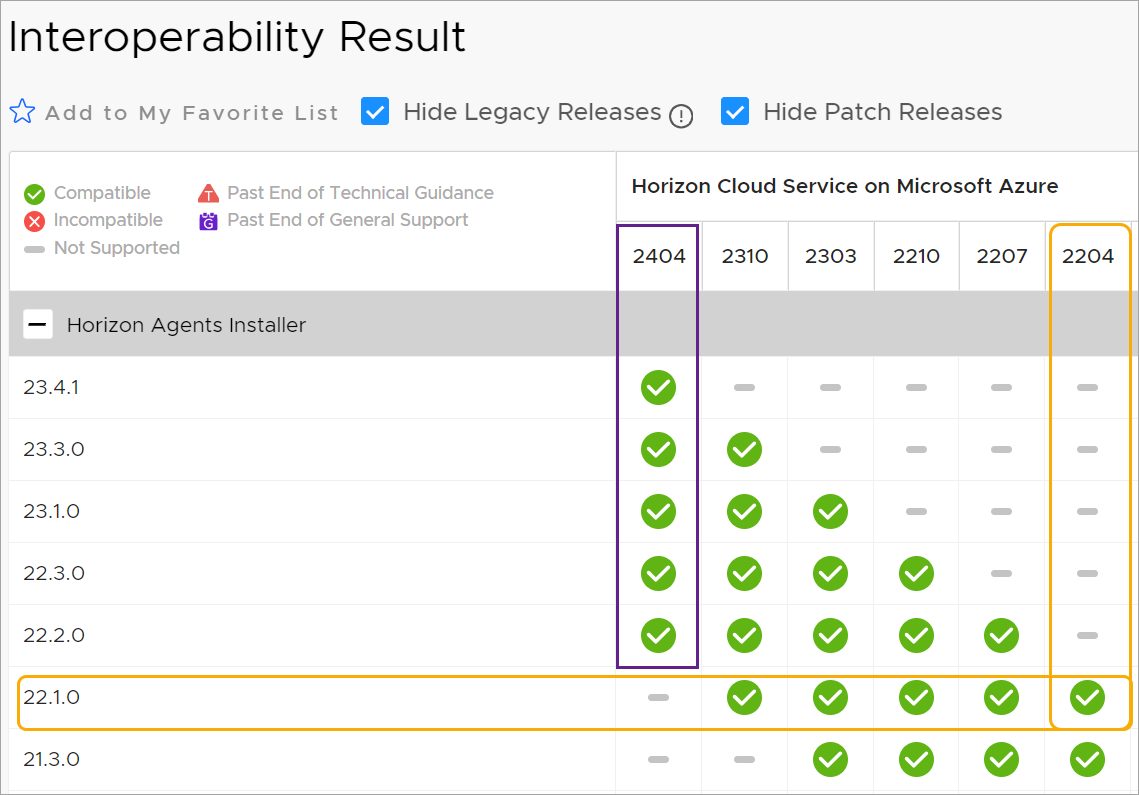Click the Compatible legend label
The width and height of the screenshot is (1139, 795).
102,193
